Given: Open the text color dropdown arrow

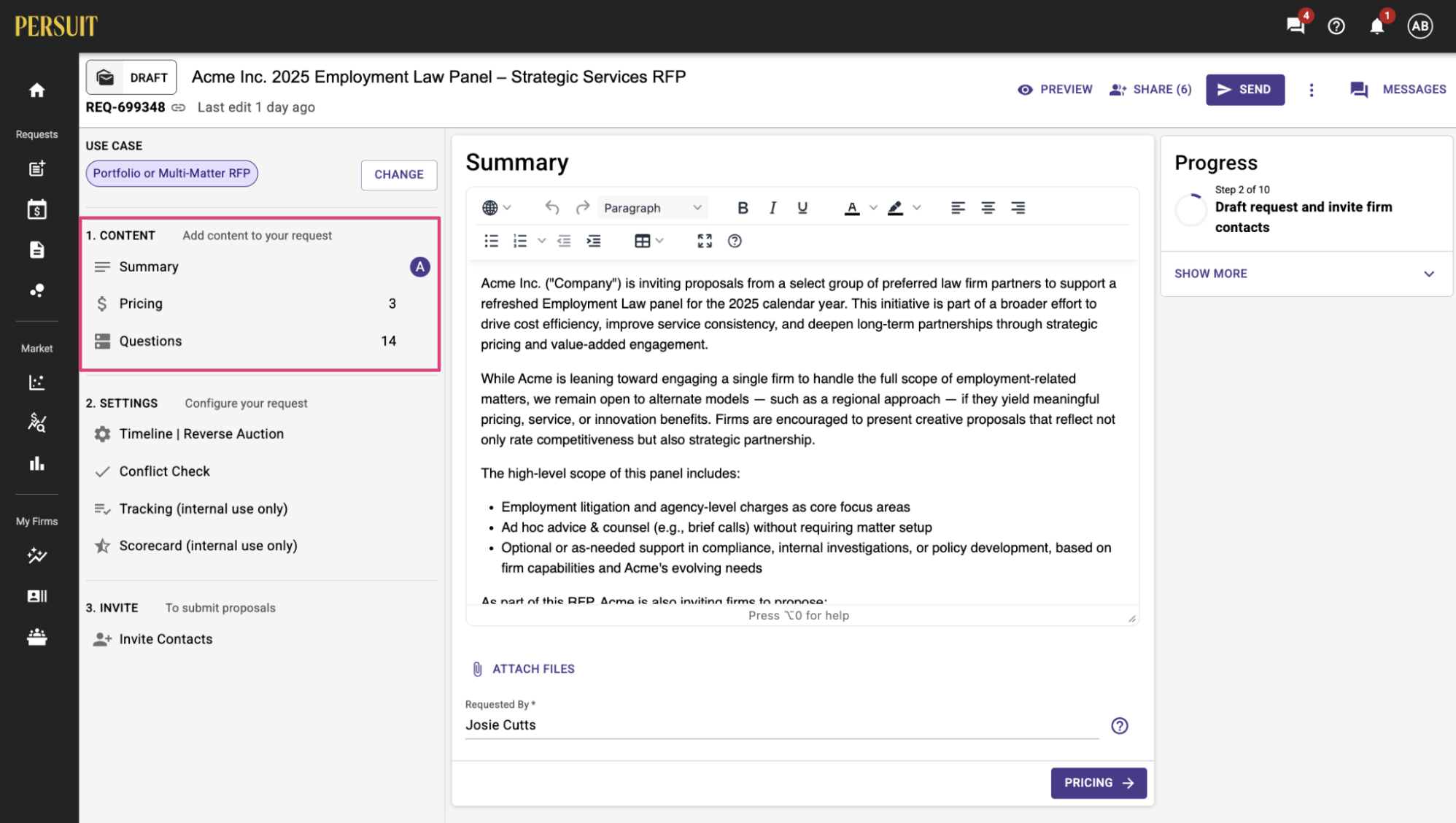Looking at the screenshot, I should [873, 208].
